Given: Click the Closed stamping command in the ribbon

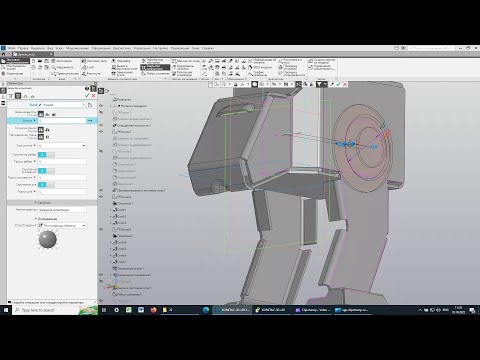Looking at the screenshot, I should click(x=155, y=67).
